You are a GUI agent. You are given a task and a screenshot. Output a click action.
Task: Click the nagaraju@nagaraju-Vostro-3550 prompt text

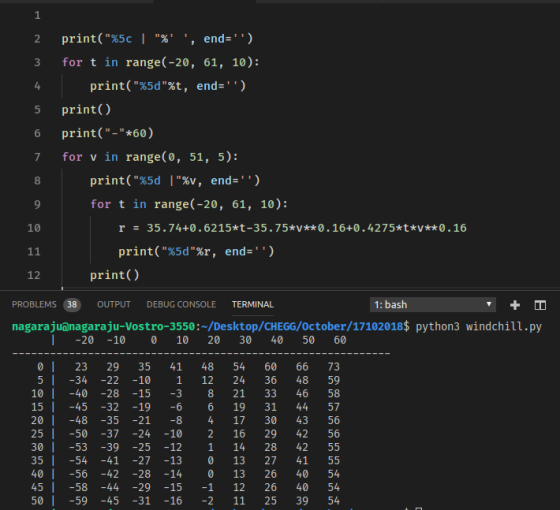click(x=104, y=326)
